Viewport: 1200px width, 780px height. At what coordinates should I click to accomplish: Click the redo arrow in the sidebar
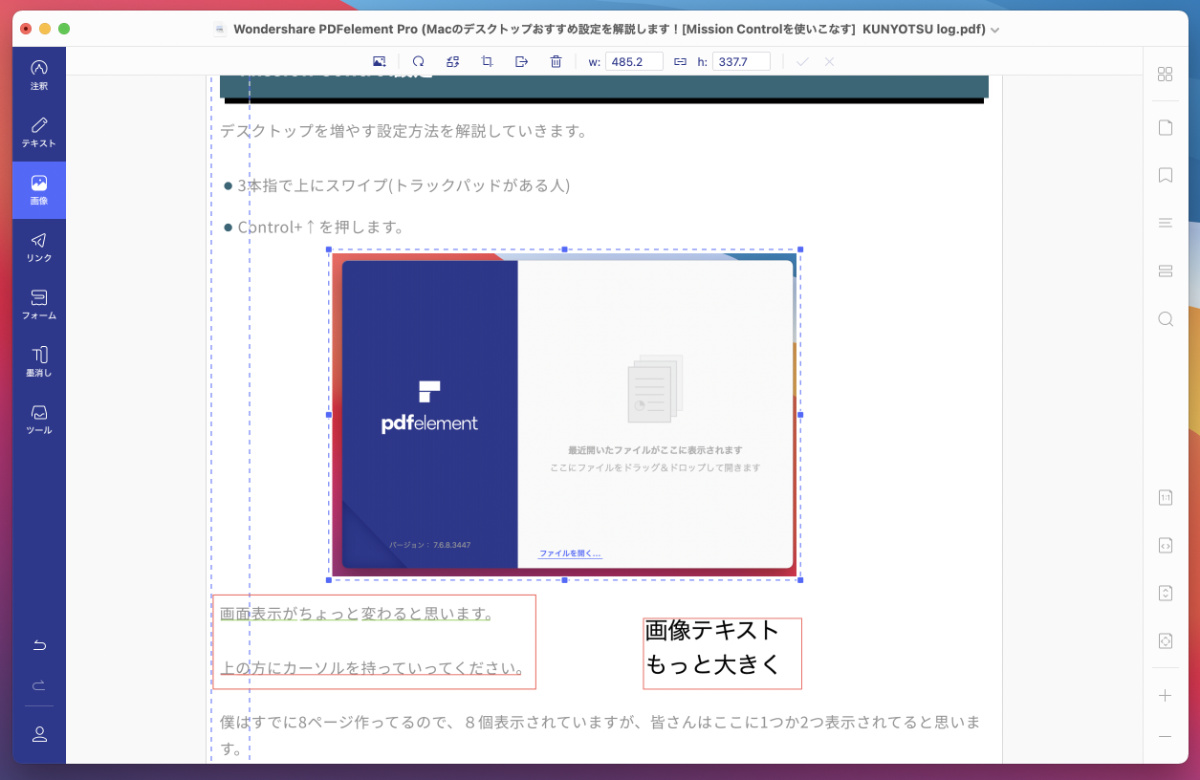[x=39, y=686]
